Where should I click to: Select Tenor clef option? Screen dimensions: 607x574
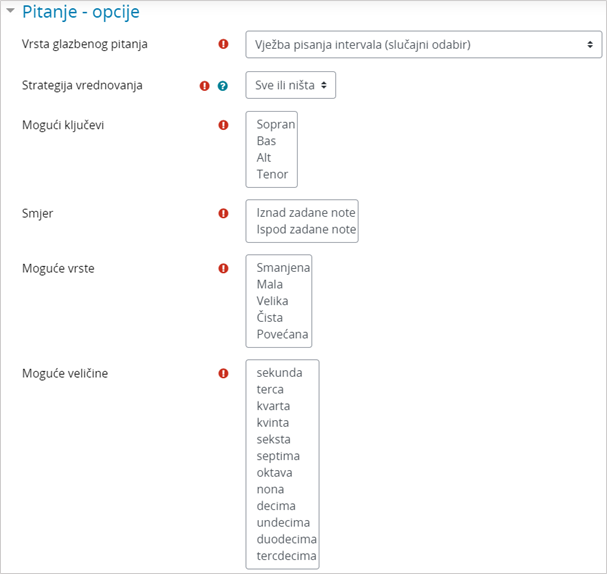272,174
